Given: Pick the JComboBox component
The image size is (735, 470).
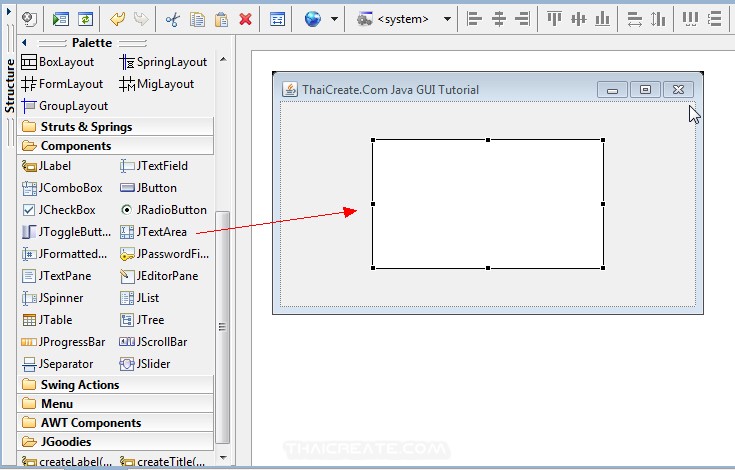Looking at the screenshot, I should (62, 188).
